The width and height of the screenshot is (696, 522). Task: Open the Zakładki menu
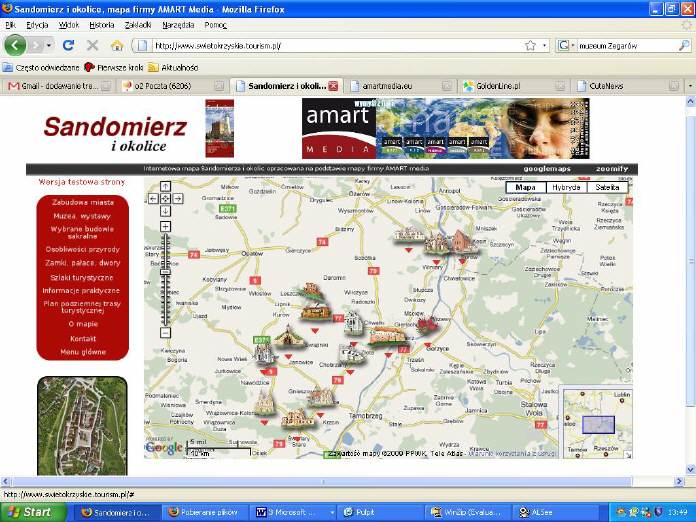click(138, 25)
